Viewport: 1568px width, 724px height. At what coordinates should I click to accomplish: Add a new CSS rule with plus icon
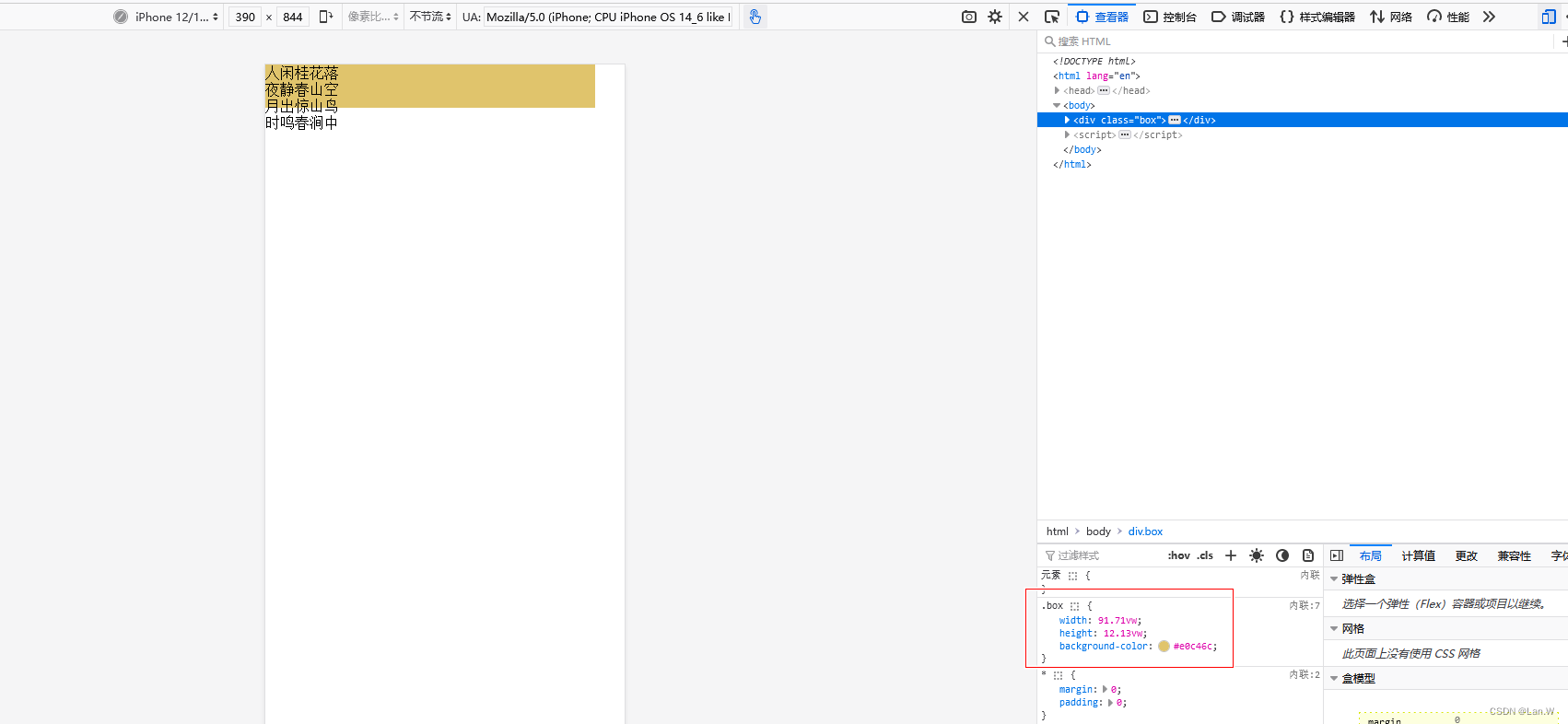pos(1231,555)
